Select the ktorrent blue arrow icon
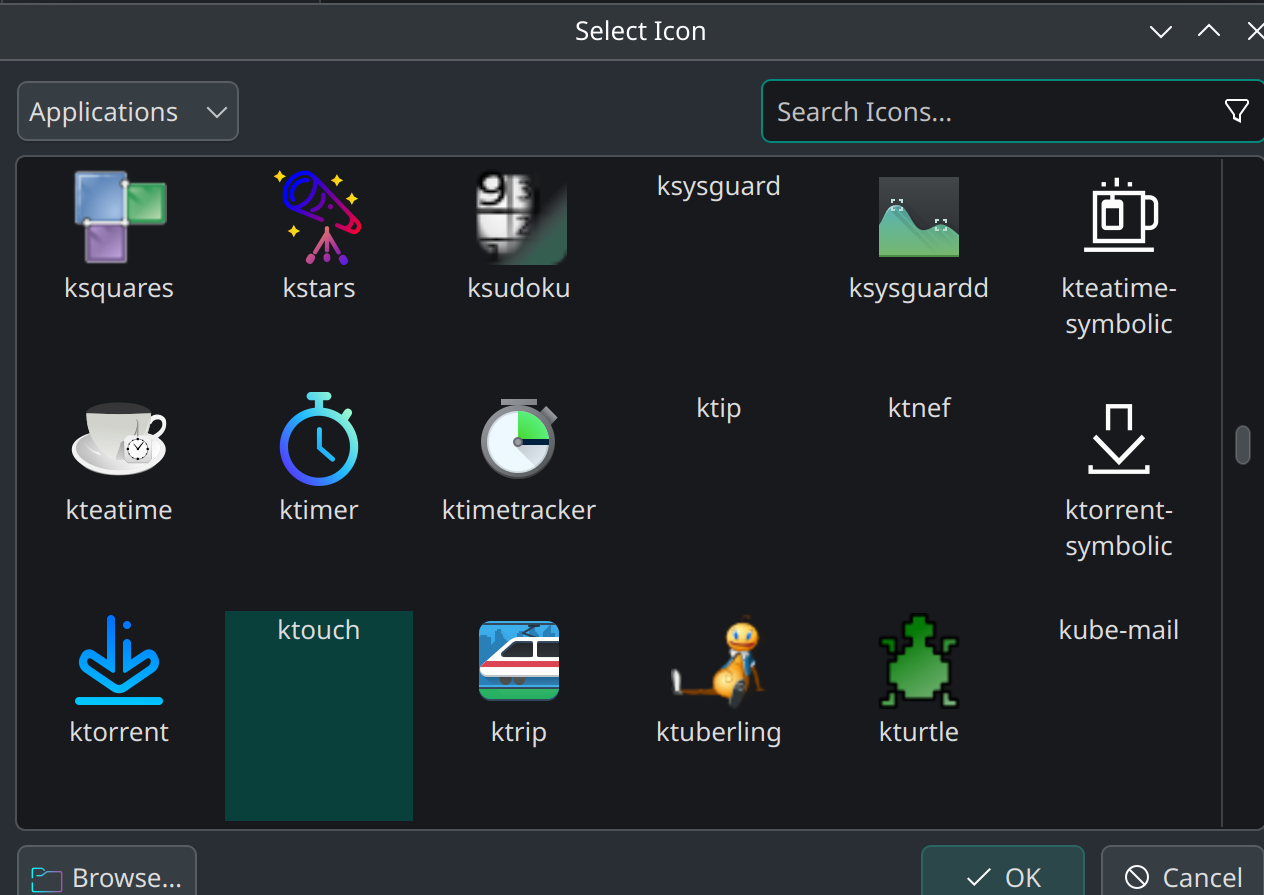This screenshot has width=1264, height=895. click(x=119, y=660)
